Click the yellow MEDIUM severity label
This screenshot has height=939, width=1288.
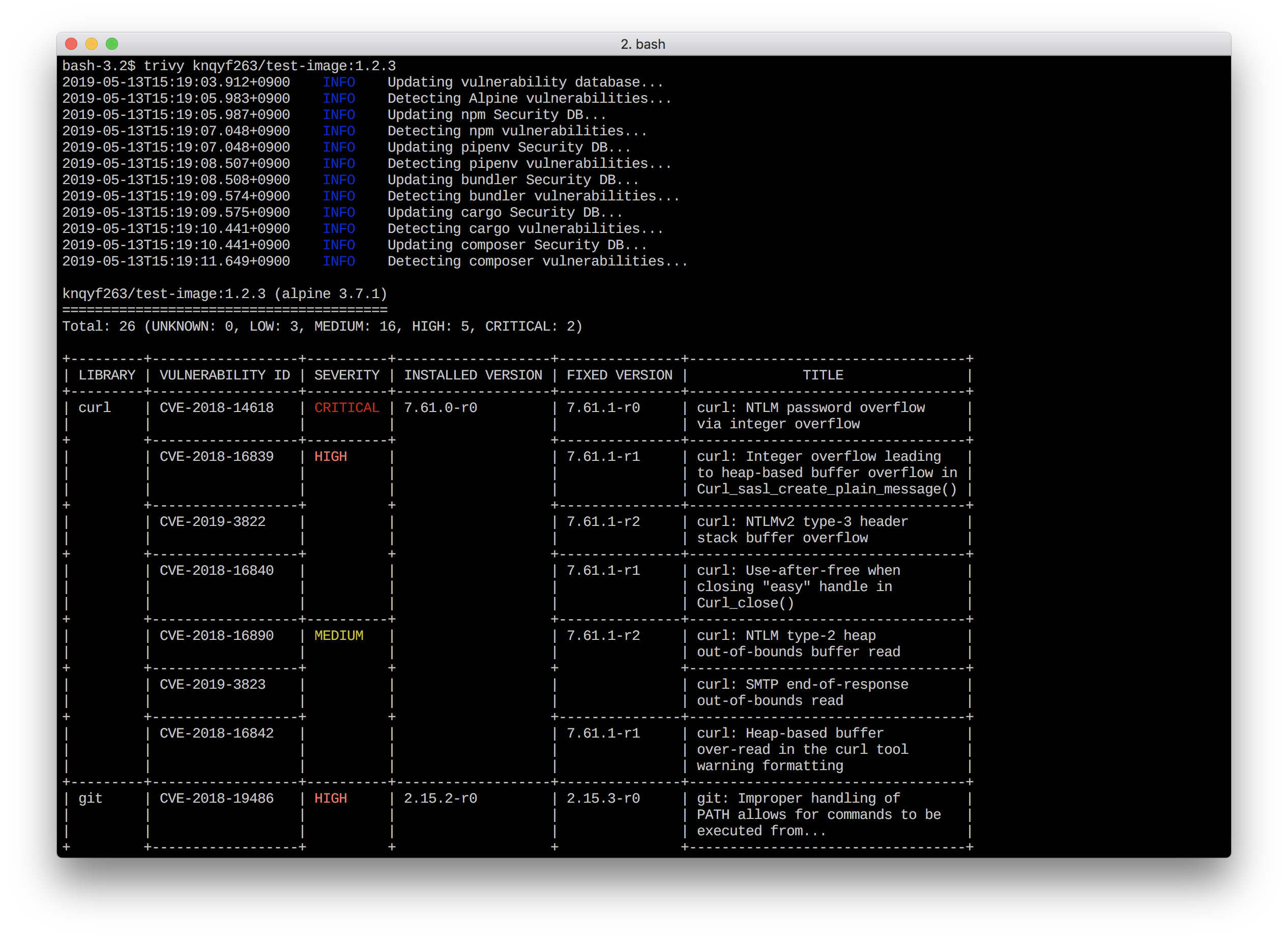(338, 635)
